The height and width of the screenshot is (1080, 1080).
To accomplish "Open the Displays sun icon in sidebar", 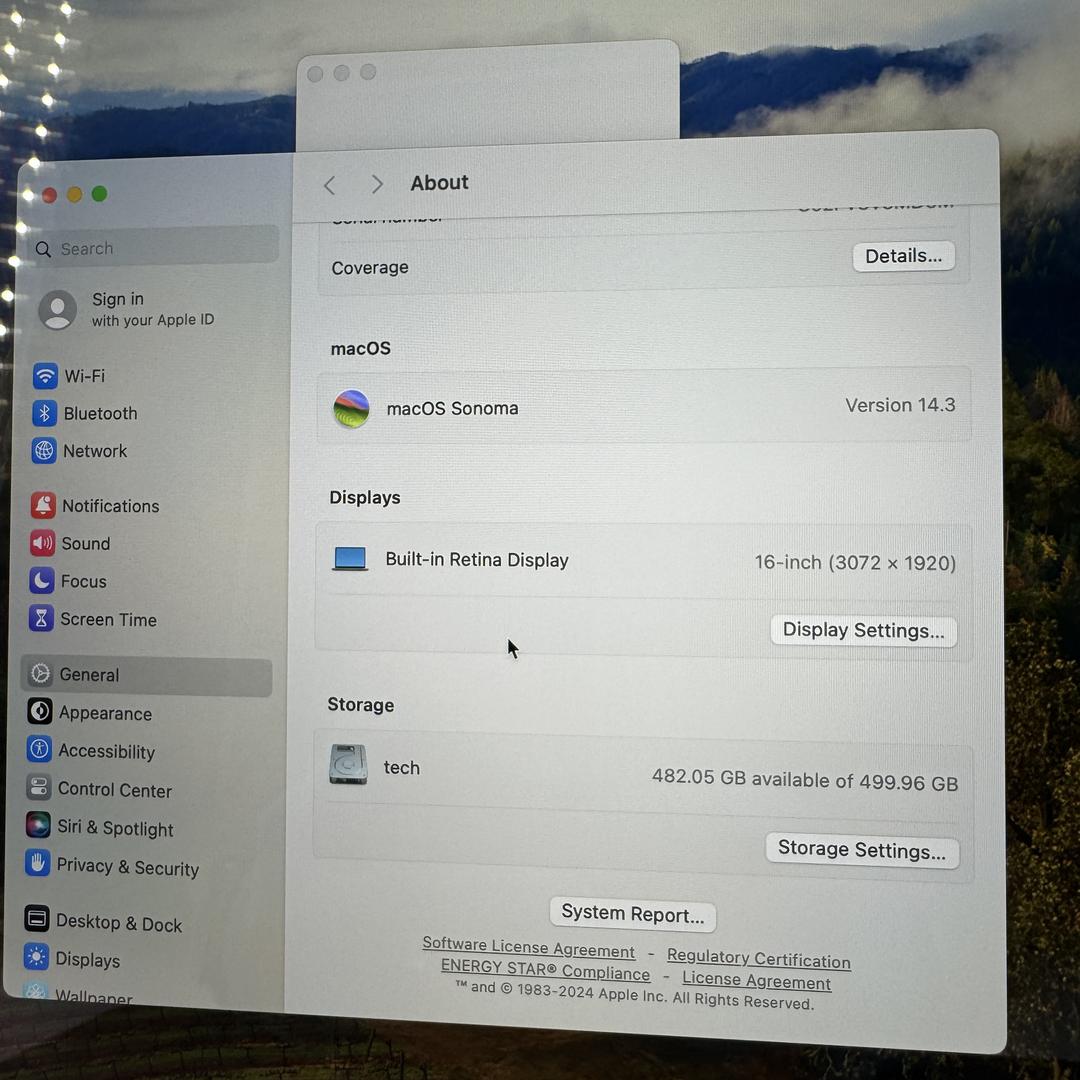I will click(36, 957).
